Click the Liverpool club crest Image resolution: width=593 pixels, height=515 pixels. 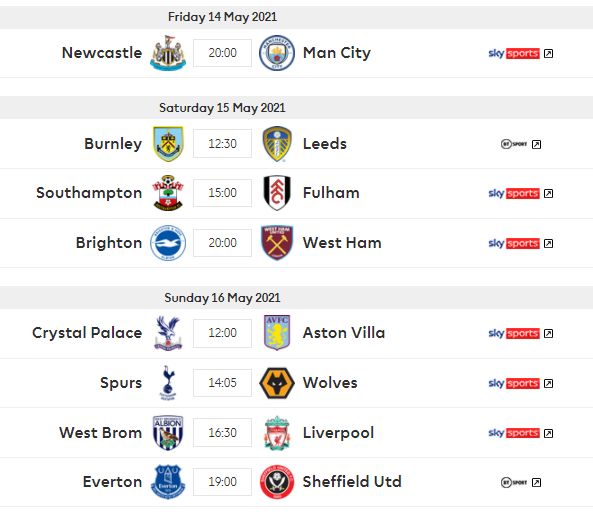point(277,433)
